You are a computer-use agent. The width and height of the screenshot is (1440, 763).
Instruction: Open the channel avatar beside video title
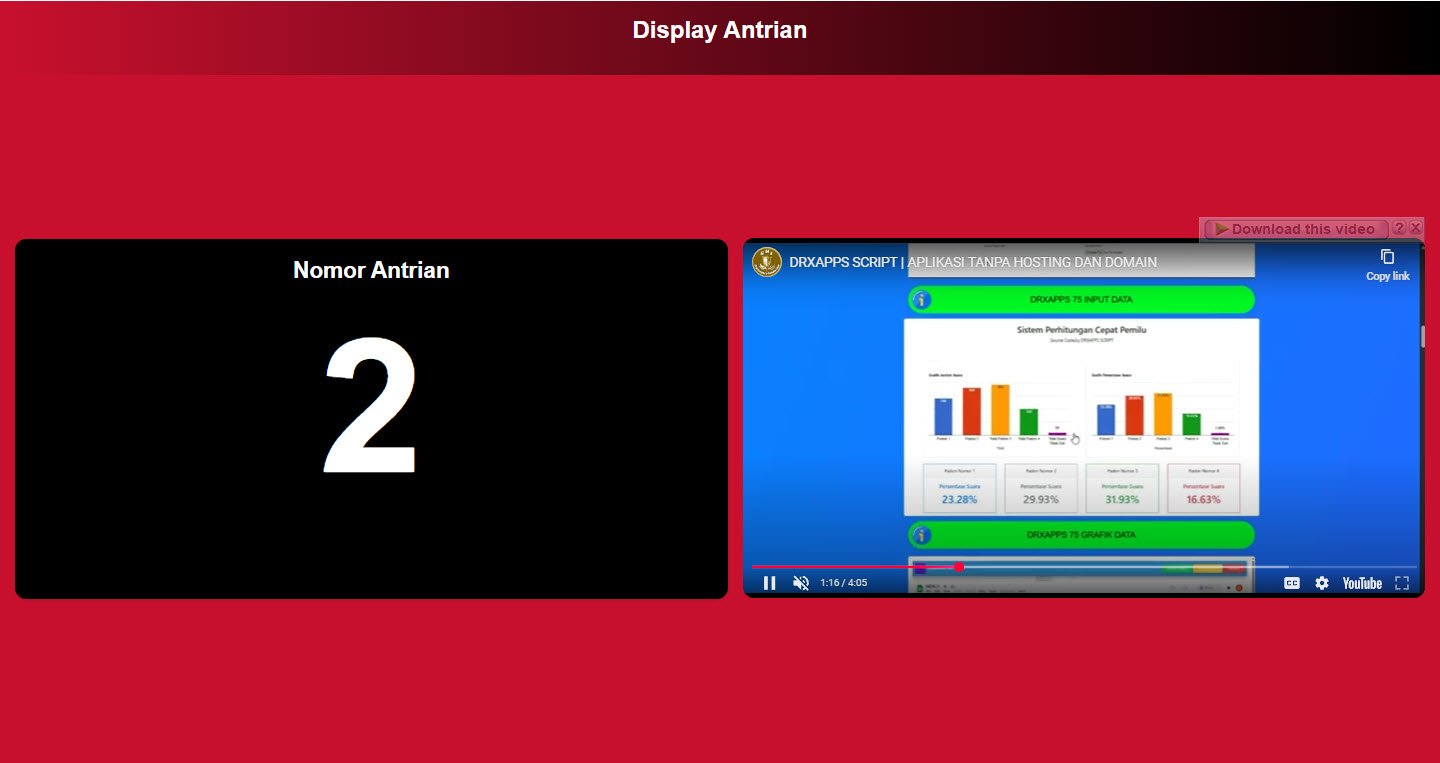coord(767,262)
